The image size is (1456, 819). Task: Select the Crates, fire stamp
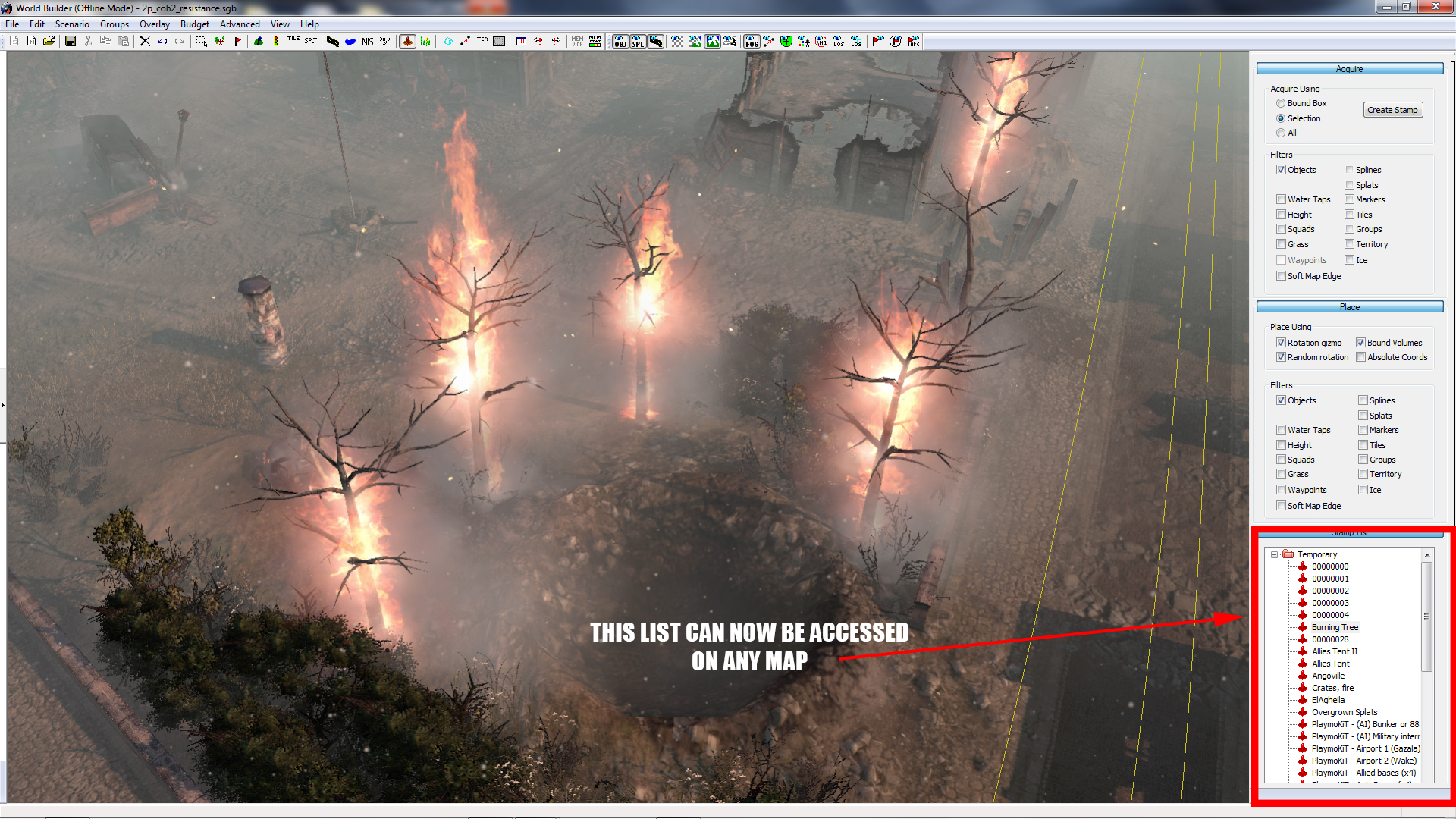1332,688
